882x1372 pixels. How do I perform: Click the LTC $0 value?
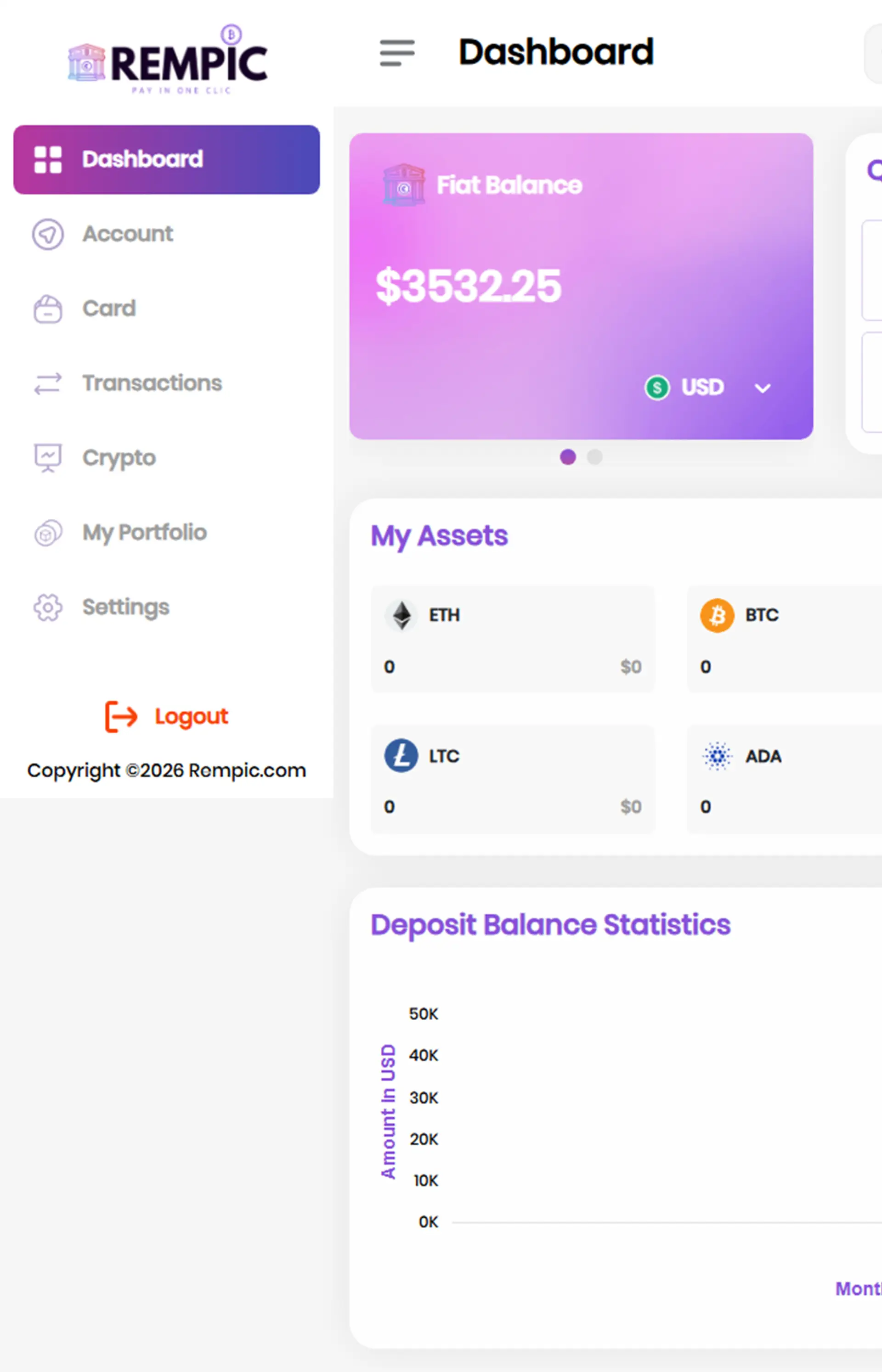pyautogui.click(x=631, y=807)
